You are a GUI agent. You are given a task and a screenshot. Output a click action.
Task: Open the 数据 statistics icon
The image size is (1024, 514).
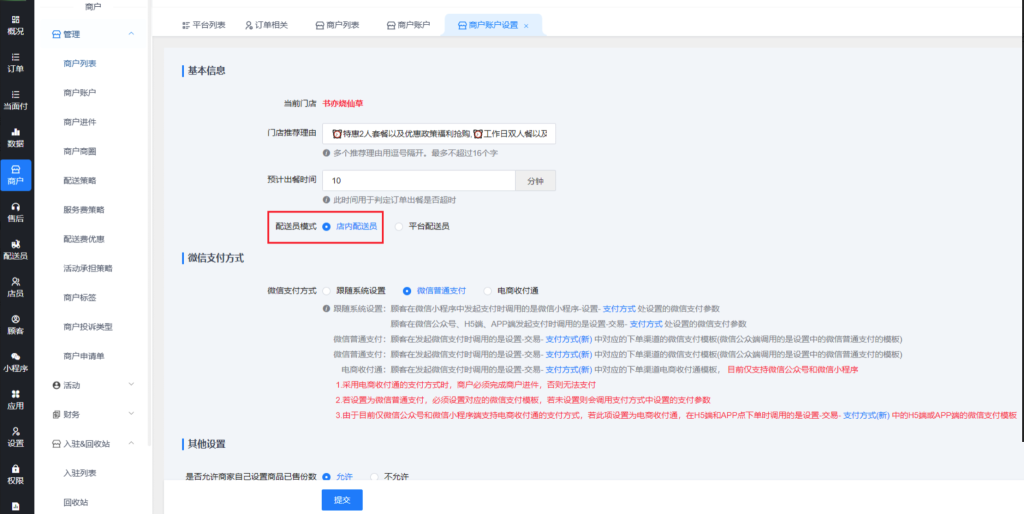tap(16, 136)
